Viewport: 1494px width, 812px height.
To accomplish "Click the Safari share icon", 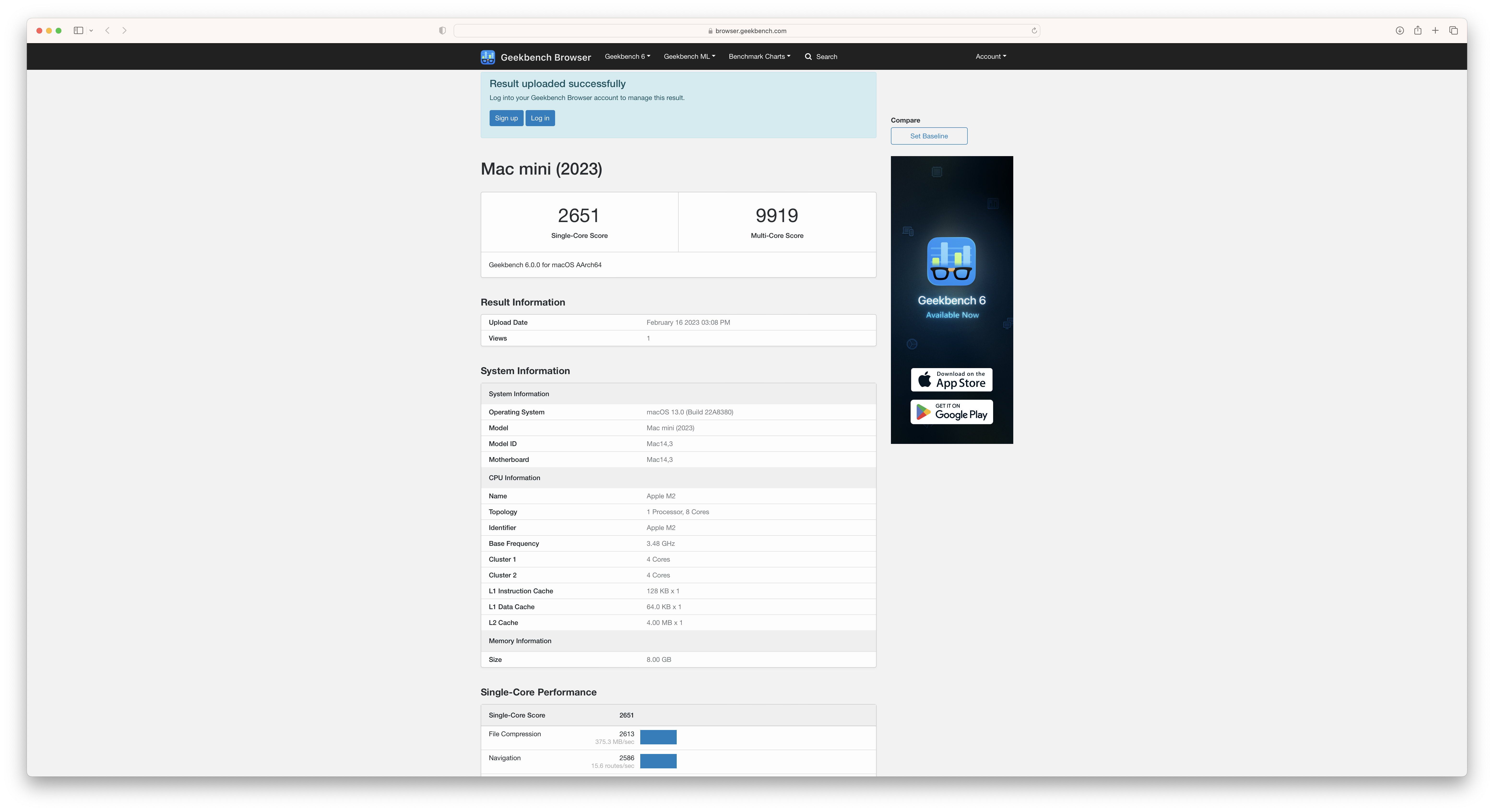I will [x=1417, y=31].
